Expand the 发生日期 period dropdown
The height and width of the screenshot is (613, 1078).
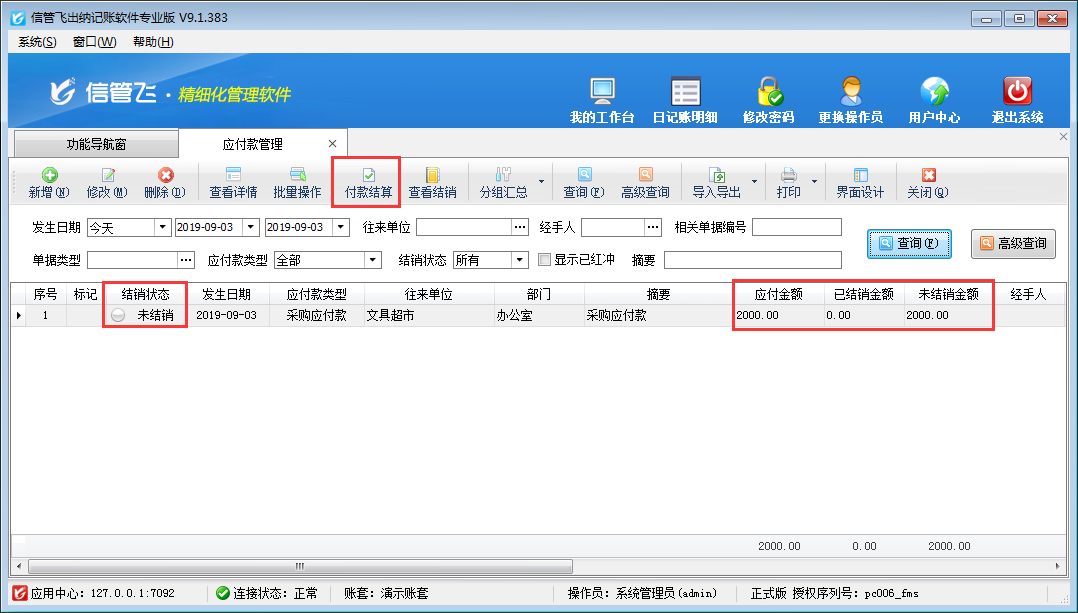point(162,228)
